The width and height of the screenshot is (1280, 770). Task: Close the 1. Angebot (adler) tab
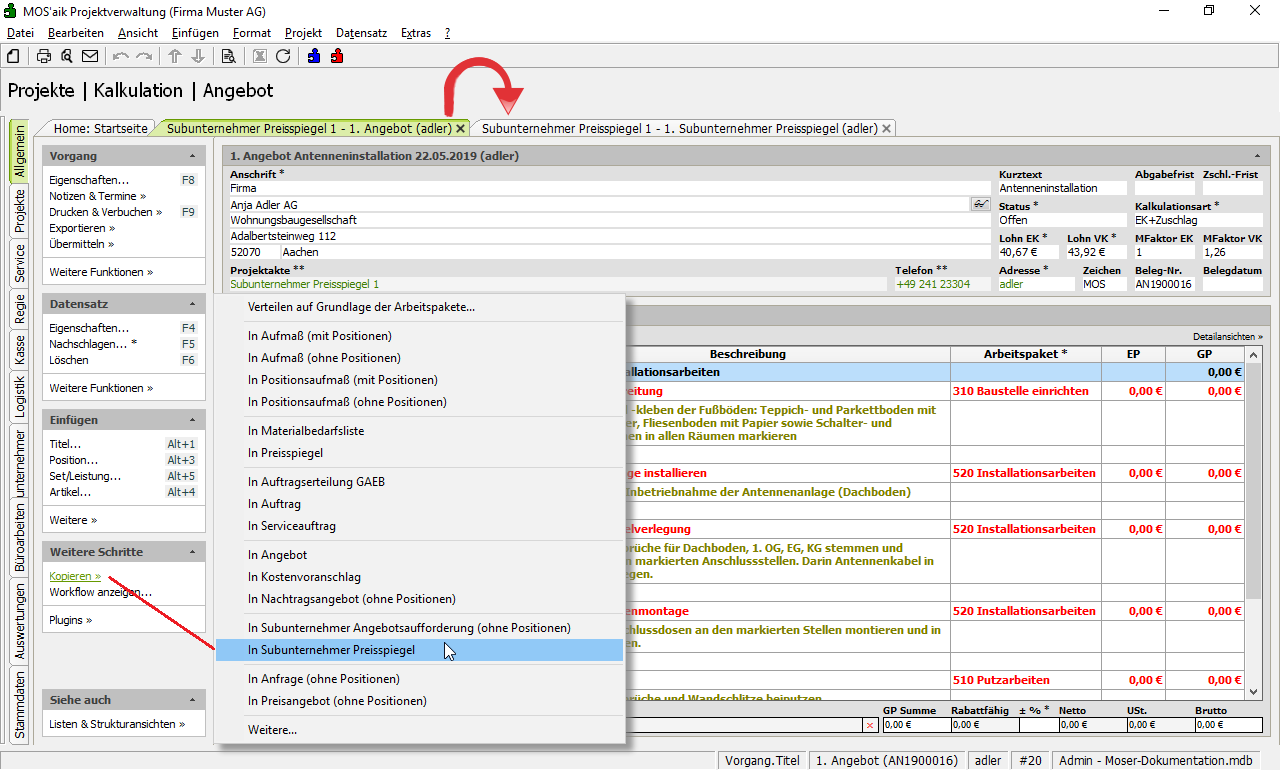pyautogui.click(x=460, y=129)
